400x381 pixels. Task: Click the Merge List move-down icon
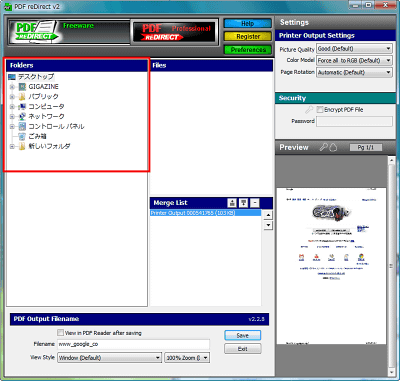pyautogui.click(x=244, y=203)
